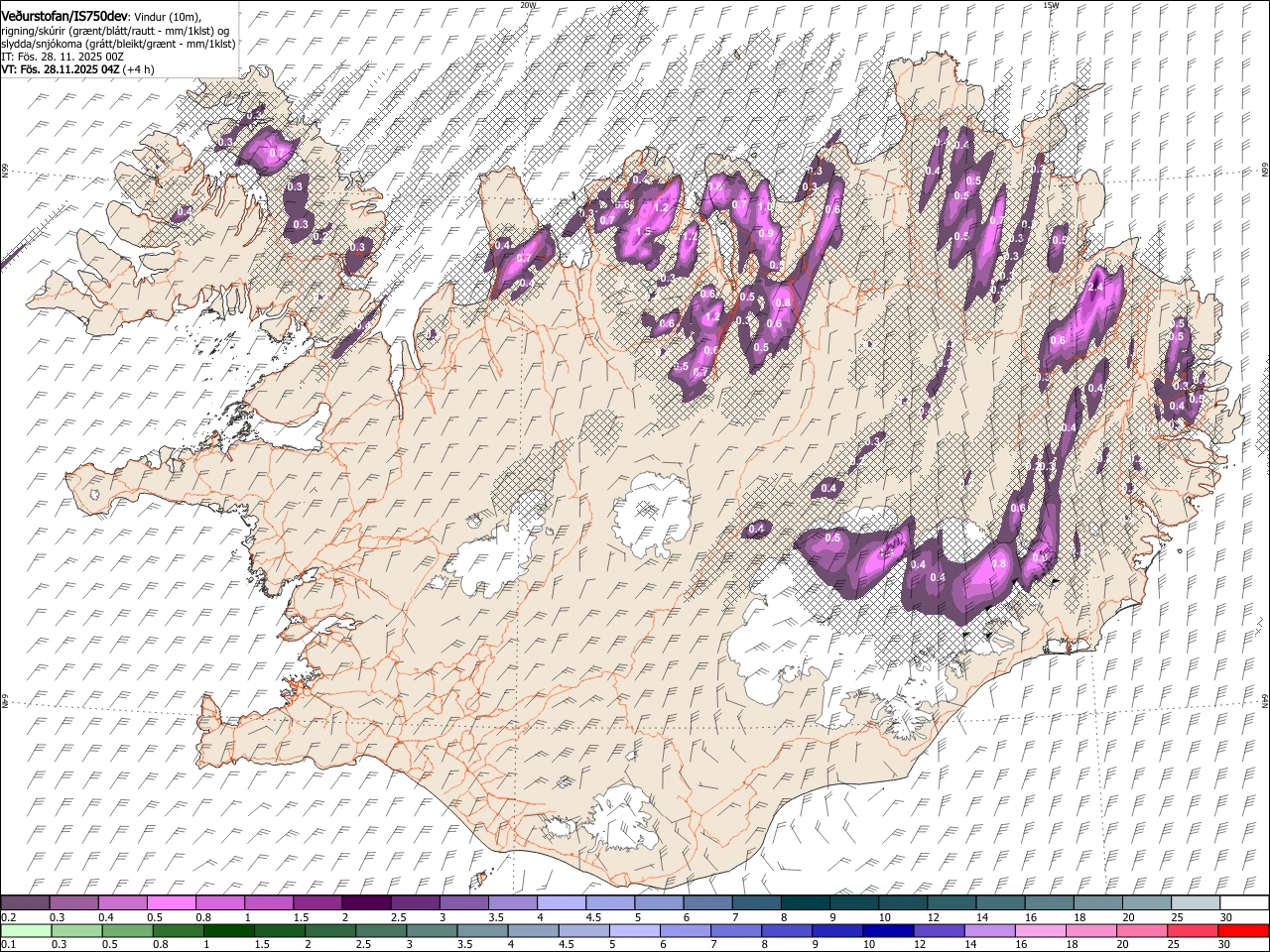Pick bottom-row bright red swatch after 30

[x=1242, y=931]
